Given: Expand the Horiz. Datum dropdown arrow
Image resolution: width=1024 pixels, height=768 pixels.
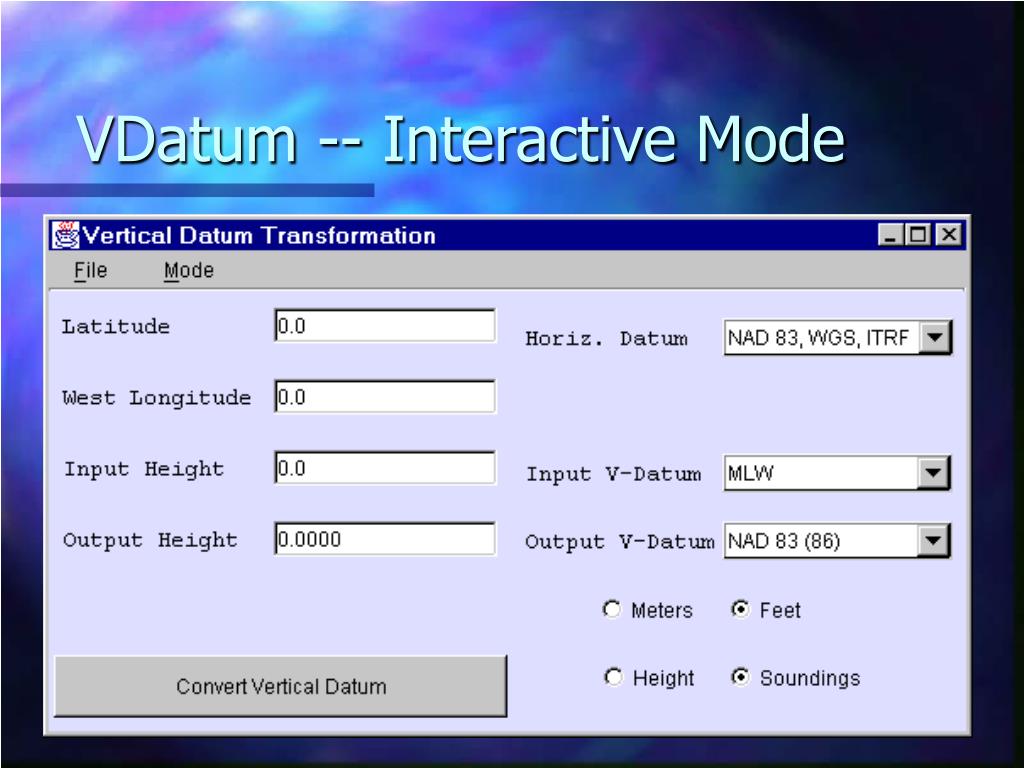Looking at the screenshot, I should coord(935,338).
